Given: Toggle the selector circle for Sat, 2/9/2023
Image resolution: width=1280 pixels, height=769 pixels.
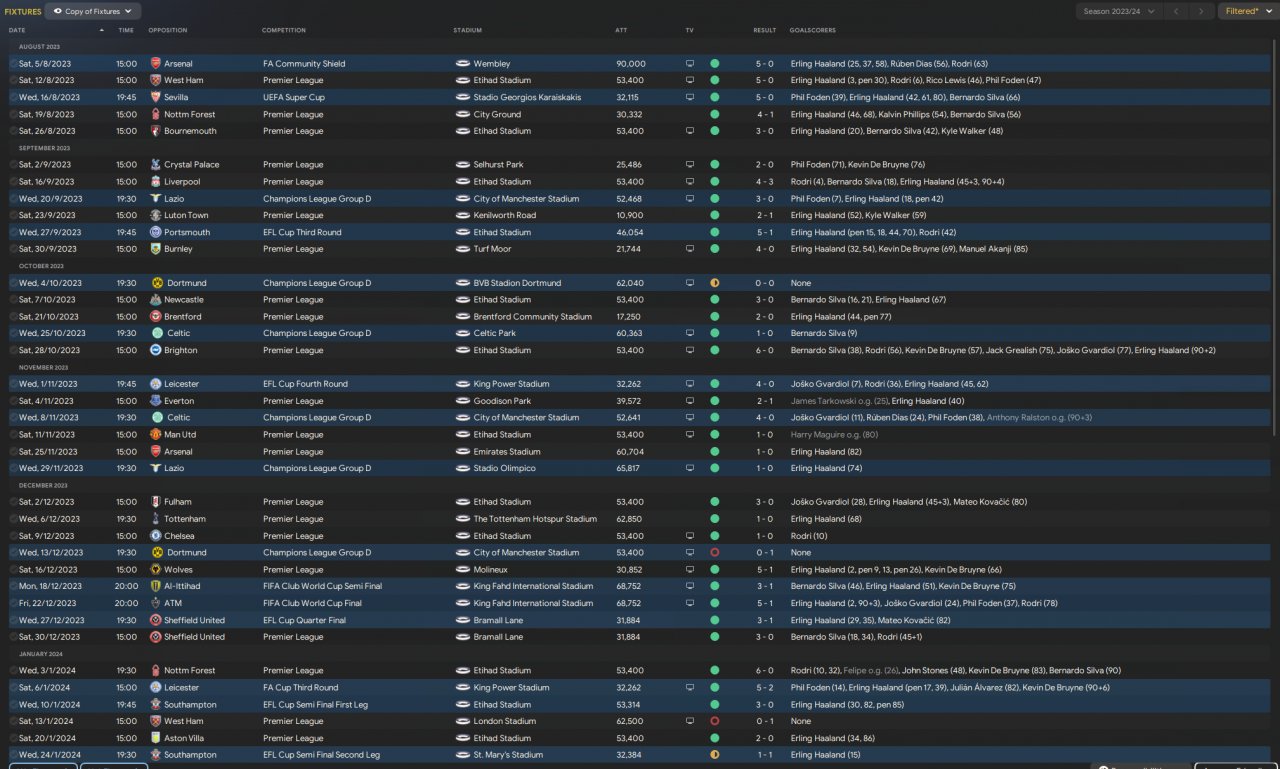Looking at the screenshot, I should click(14, 165).
